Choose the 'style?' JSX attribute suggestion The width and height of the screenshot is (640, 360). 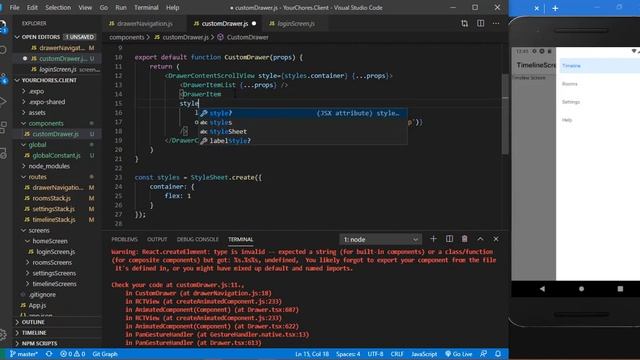point(302,113)
